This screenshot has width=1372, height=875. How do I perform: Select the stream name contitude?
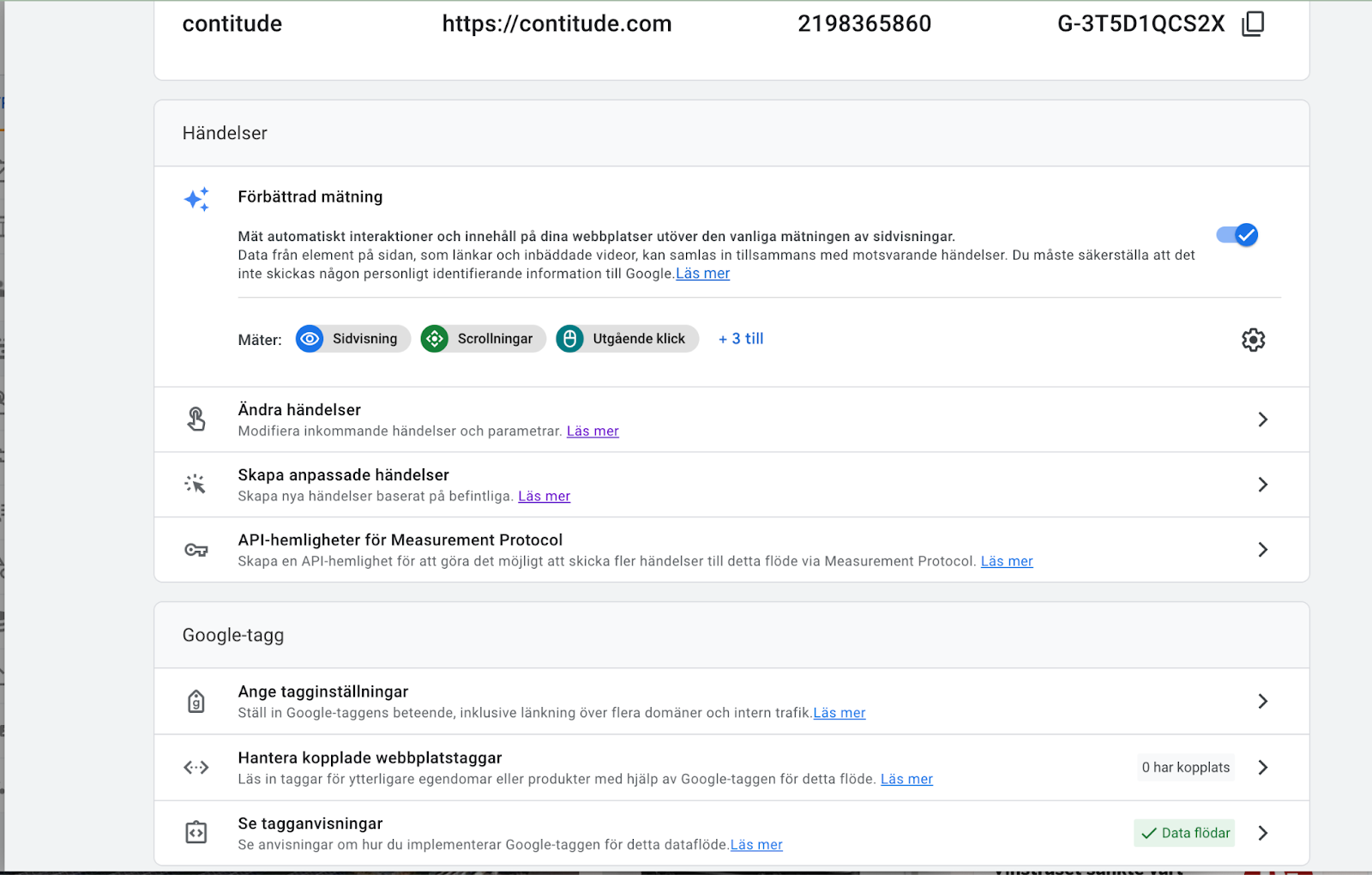(x=232, y=24)
